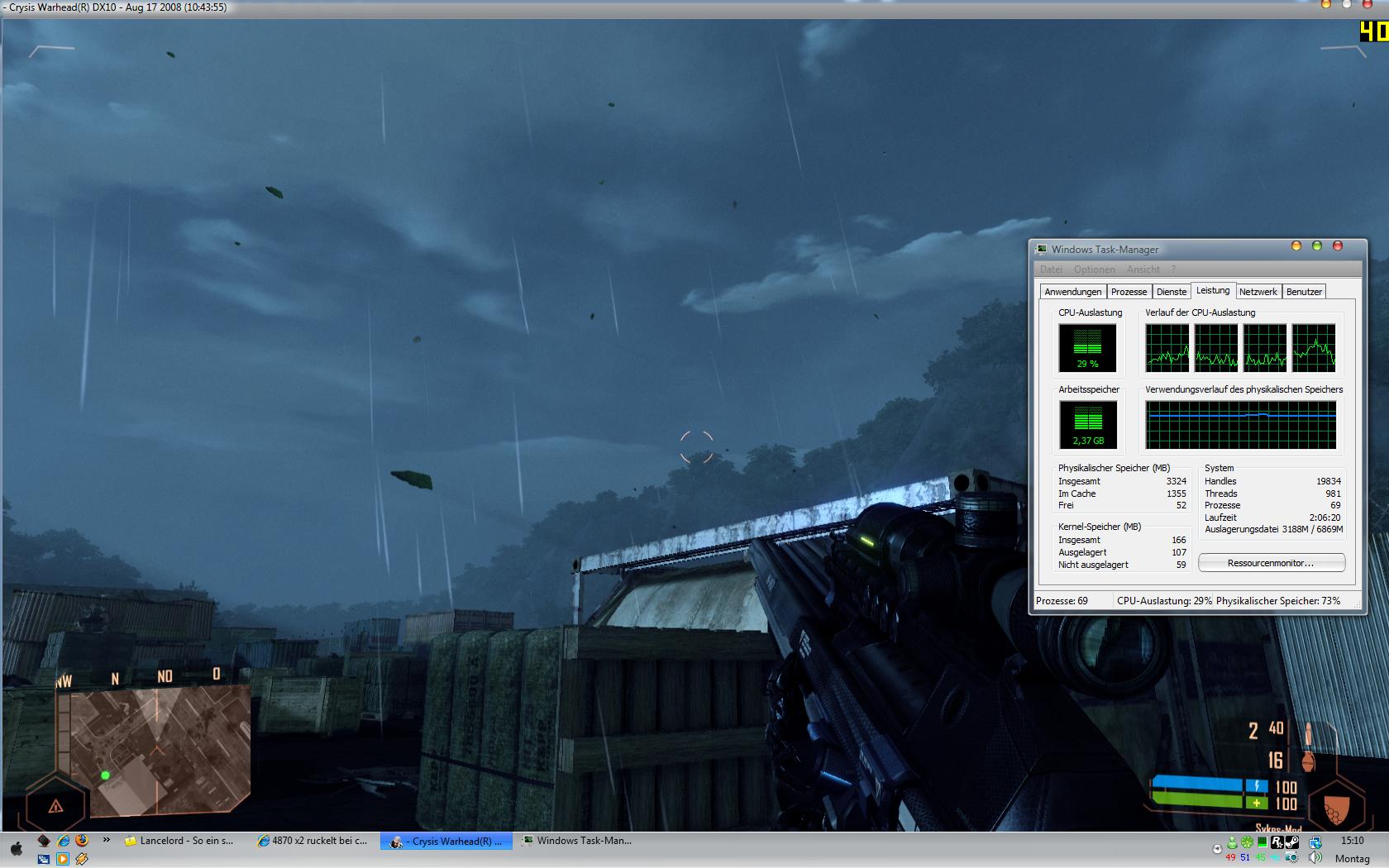Screen dimensions: 1389x868
Task: Open the Optionen menu in Task-Manager
Action: (x=1094, y=269)
